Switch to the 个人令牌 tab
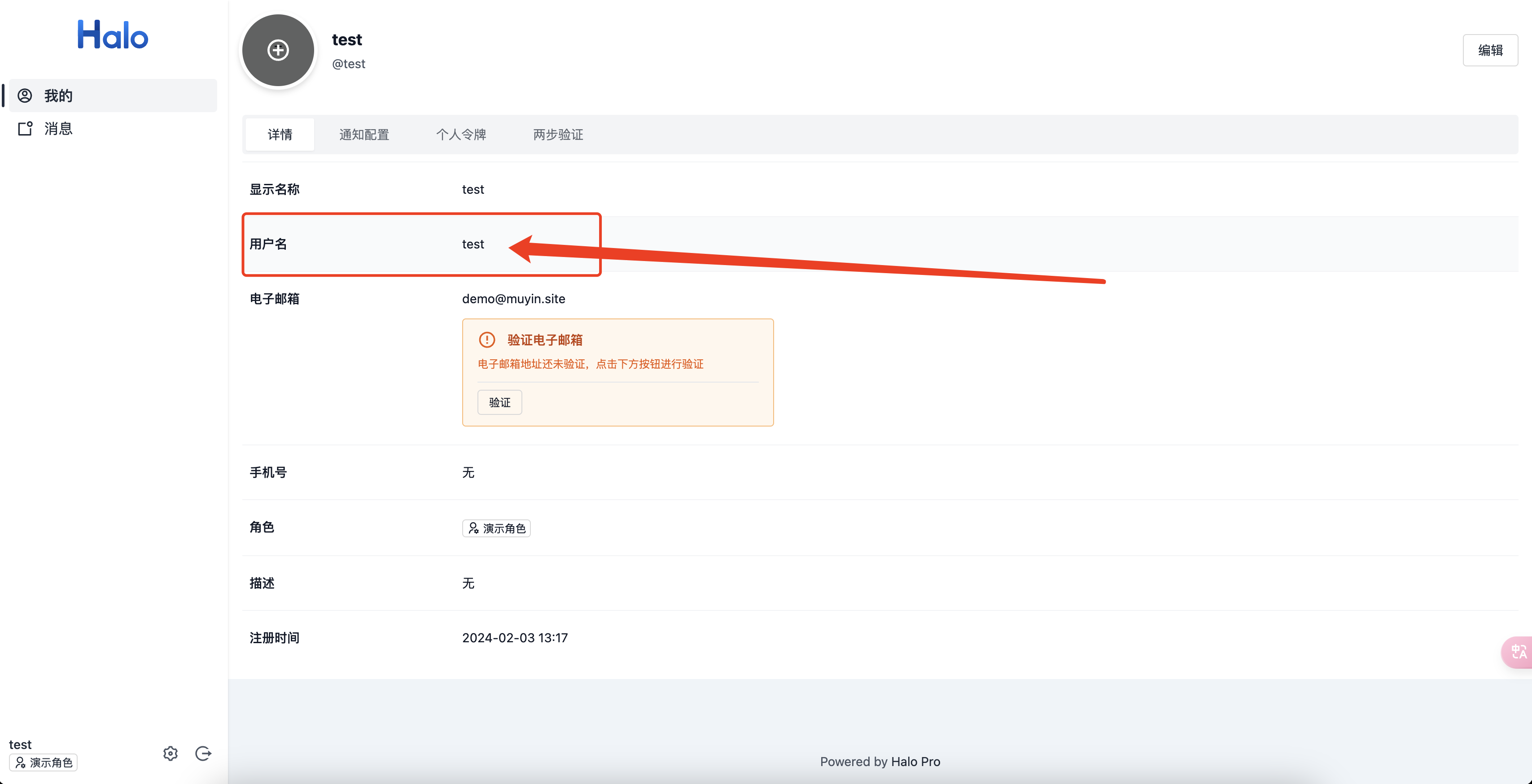1532x784 pixels. click(x=461, y=135)
